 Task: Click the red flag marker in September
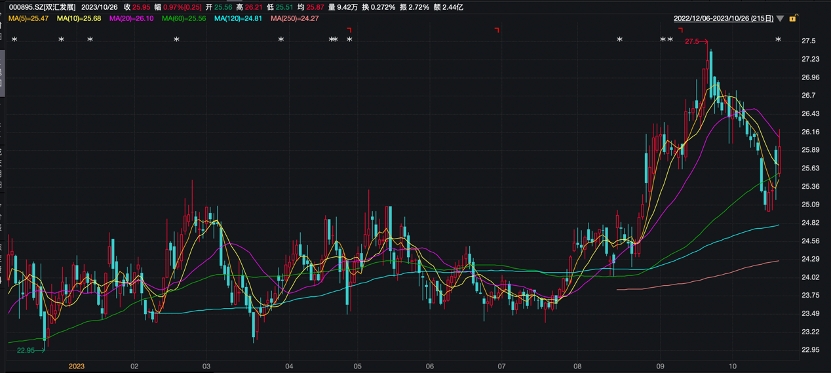pyautogui.click(x=681, y=30)
